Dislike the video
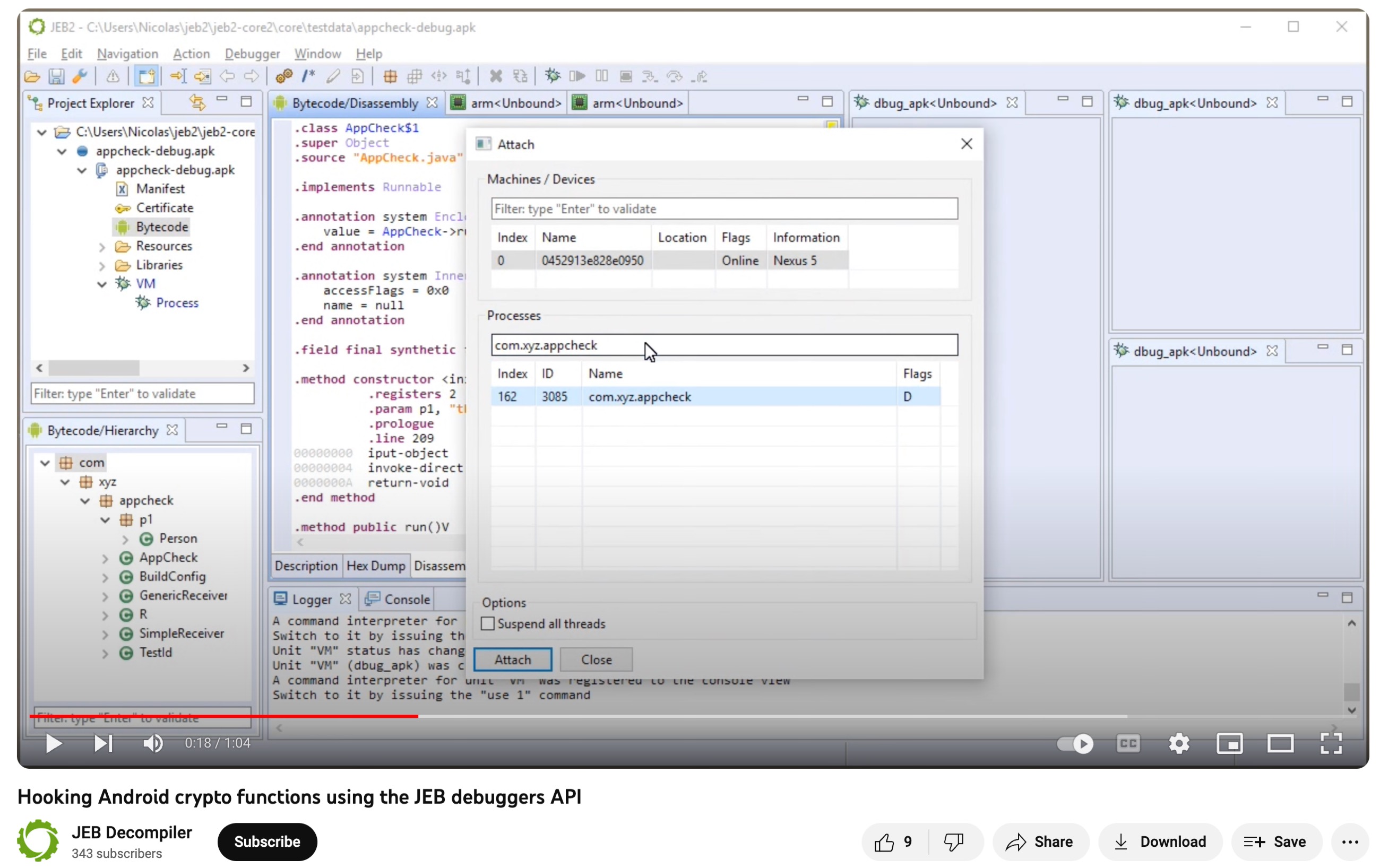This screenshot has width=1380, height=868. 954,841
